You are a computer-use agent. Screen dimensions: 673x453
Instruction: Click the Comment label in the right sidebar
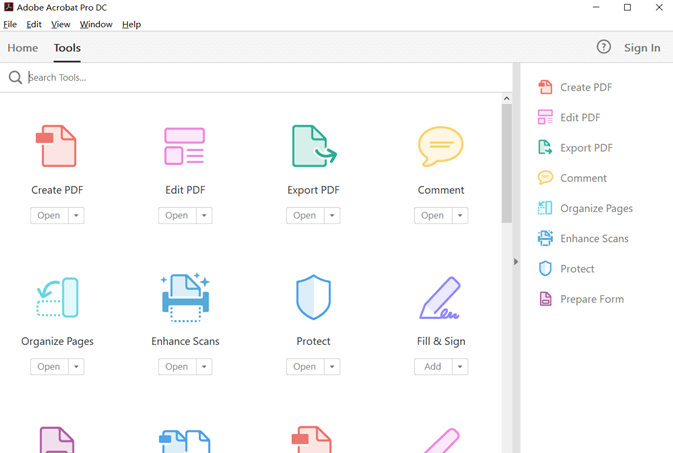click(583, 178)
